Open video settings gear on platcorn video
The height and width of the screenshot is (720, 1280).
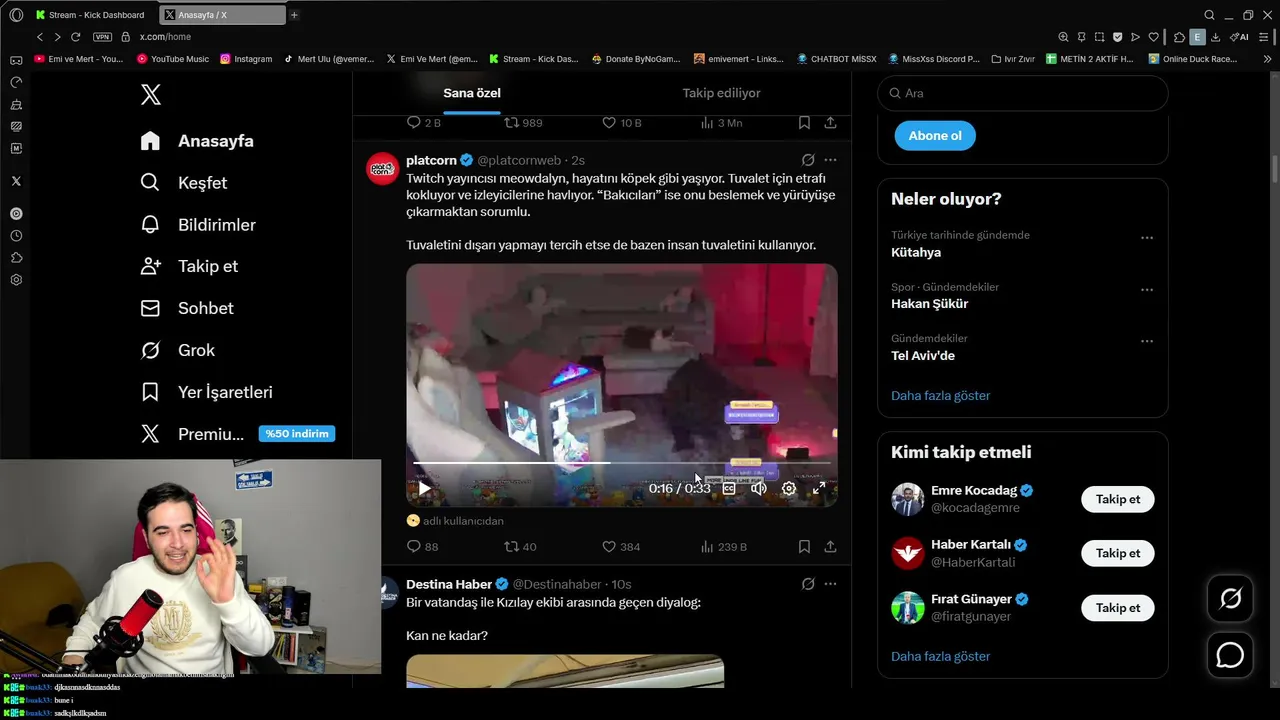(789, 488)
